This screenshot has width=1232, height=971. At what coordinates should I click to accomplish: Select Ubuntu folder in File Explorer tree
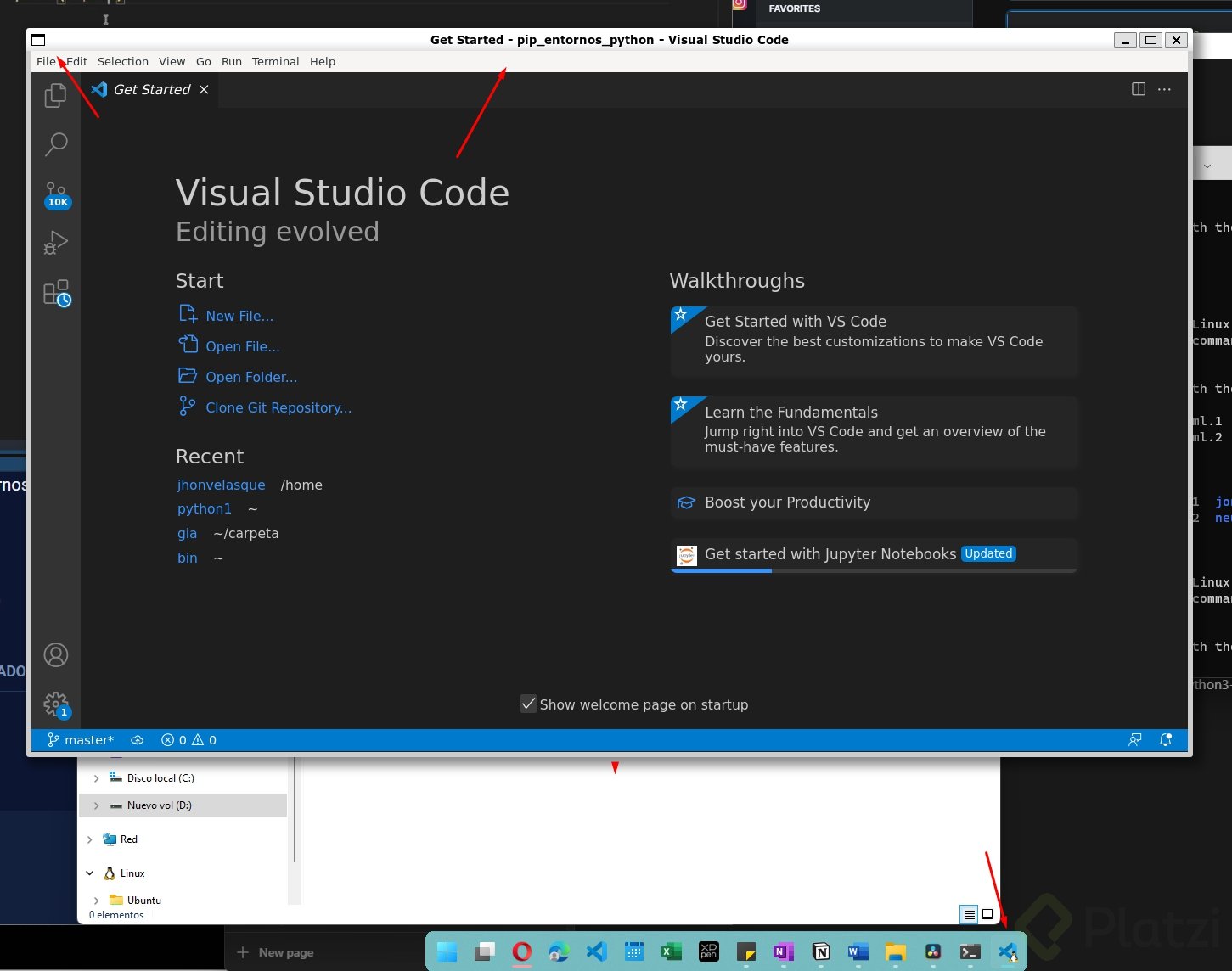[144, 901]
